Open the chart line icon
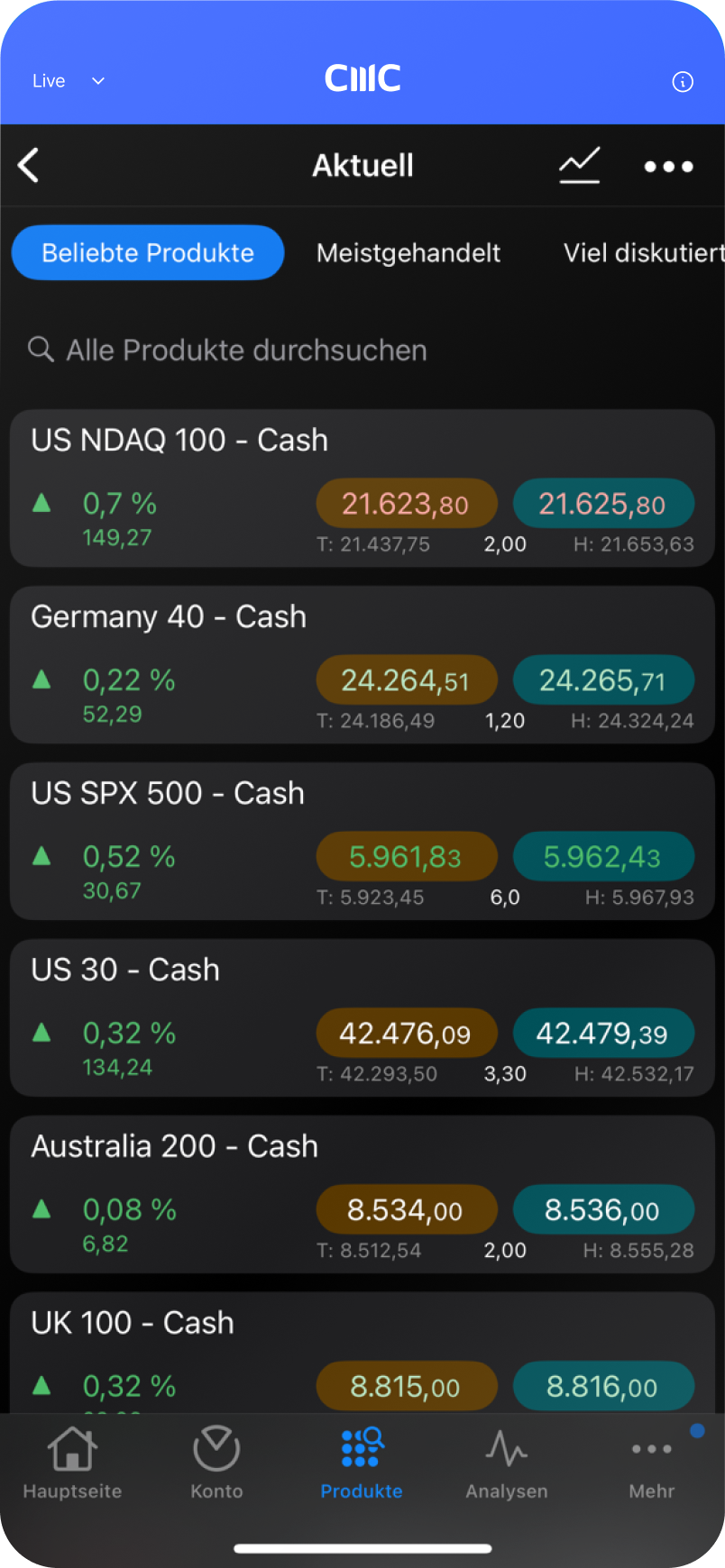Image resolution: width=725 pixels, height=1568 pixels. point(579,166)
